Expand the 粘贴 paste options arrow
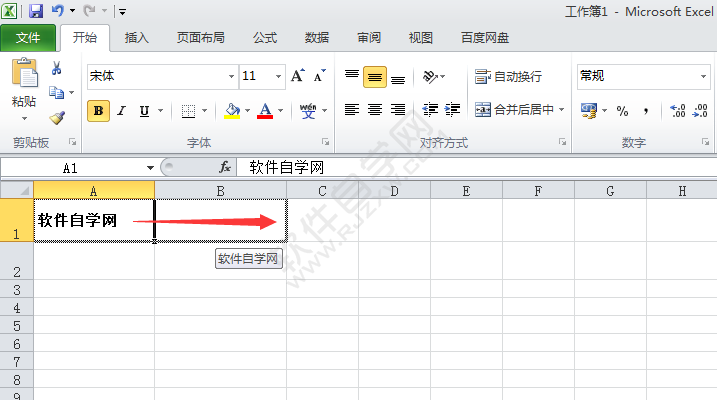Viewport: 717px width, 400px height. pyautogui.click(x=24, y=119)
